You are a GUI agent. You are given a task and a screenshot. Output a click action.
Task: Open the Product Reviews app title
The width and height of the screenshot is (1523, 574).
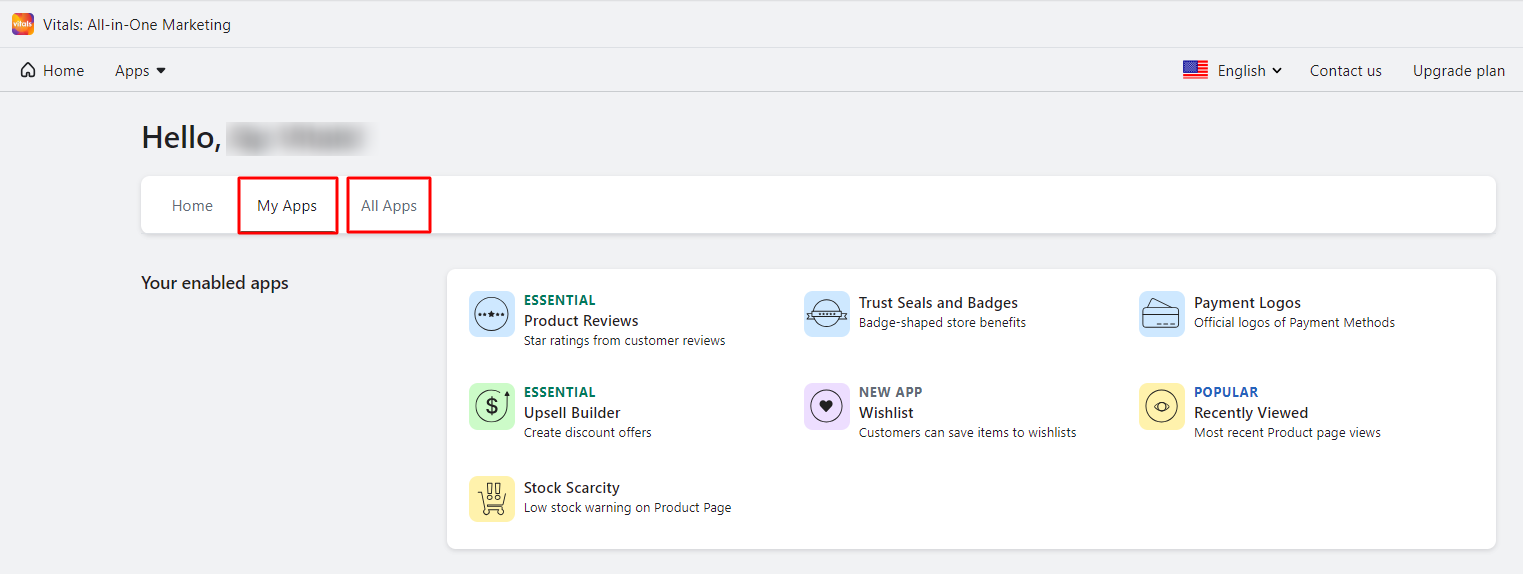coord(581,320)
